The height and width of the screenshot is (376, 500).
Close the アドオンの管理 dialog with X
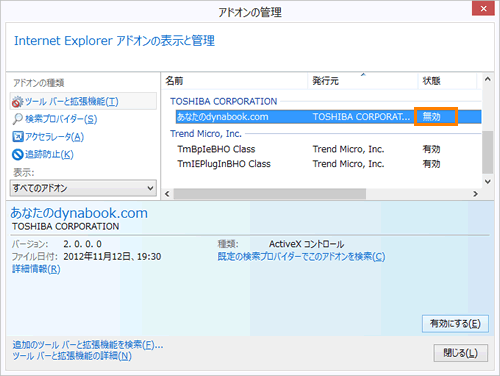[x=483, y=8]
